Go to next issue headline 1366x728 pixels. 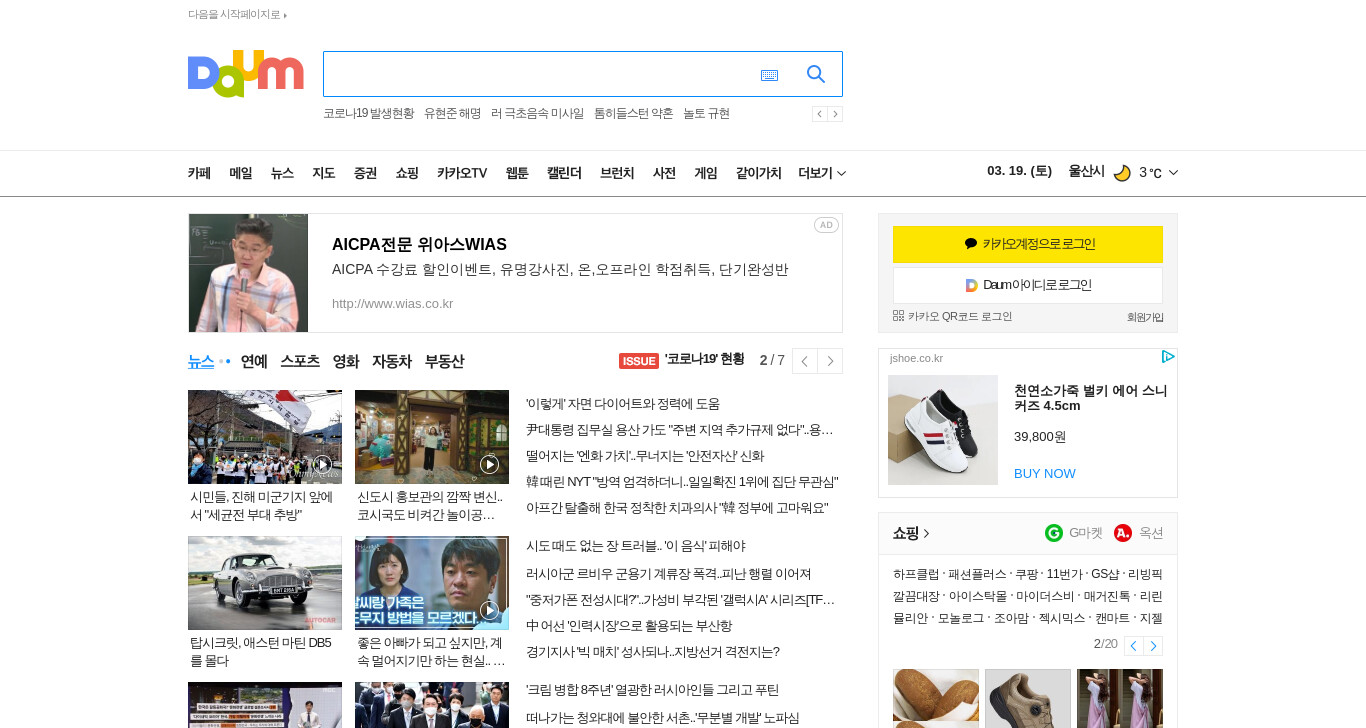tap(830, 361)
